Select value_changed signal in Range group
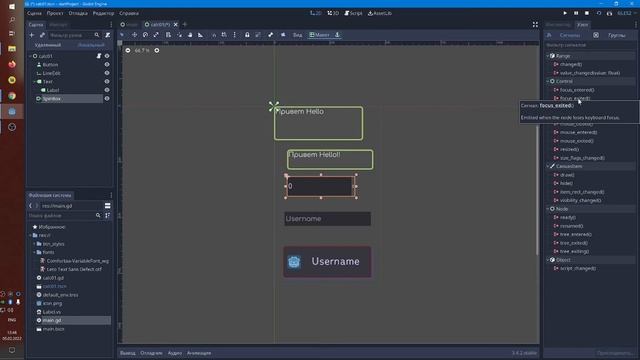Viewport: 640px width, 360px height. (x=590, y=73)
